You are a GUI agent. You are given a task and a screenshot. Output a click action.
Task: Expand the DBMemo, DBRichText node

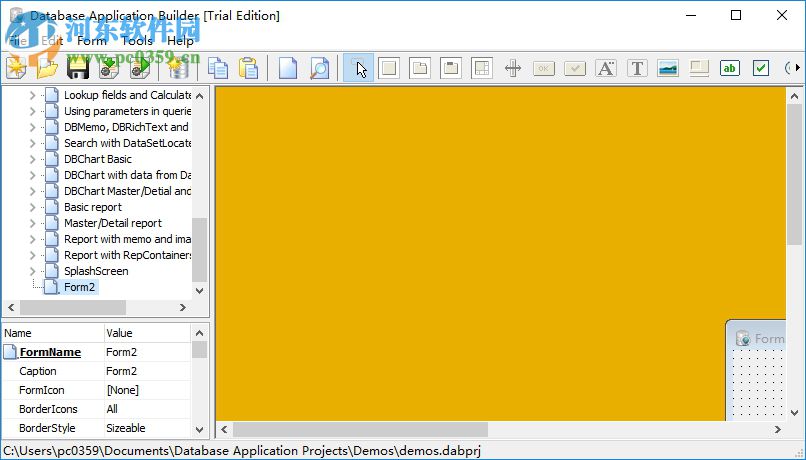pyautogui.click(x=32, y=127)
